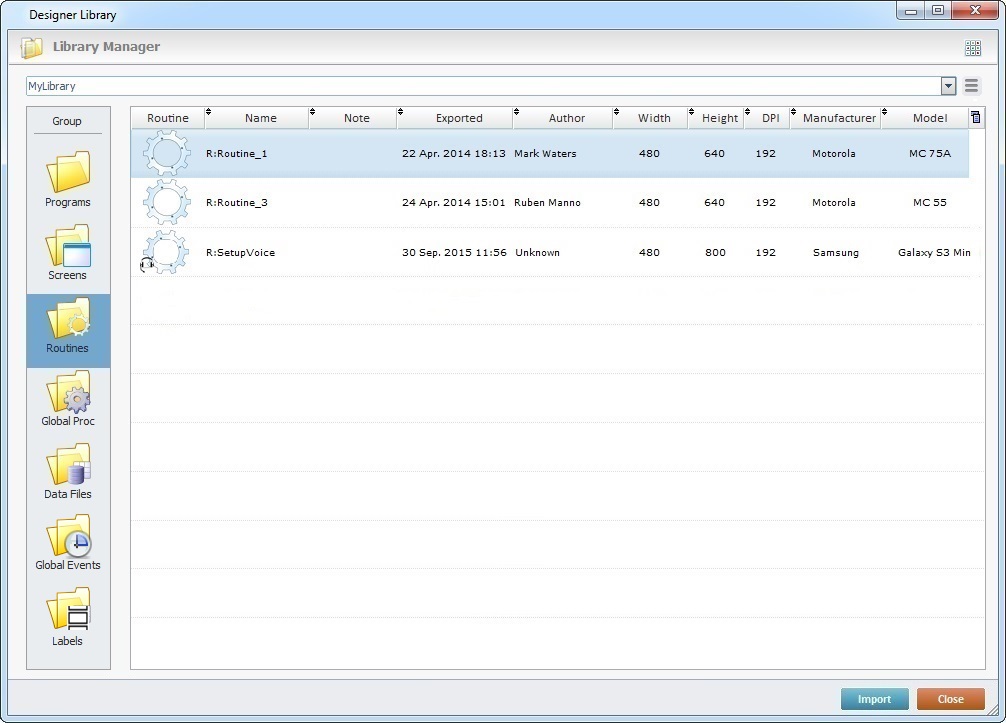1006x723 pixels.
Task: Click the delete icon in the table header corner
Action: coord(976,117)
